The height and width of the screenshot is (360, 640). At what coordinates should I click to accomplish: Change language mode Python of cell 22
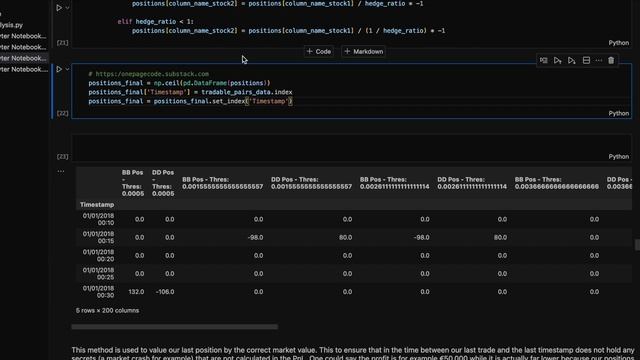click(x=619, y=113)
